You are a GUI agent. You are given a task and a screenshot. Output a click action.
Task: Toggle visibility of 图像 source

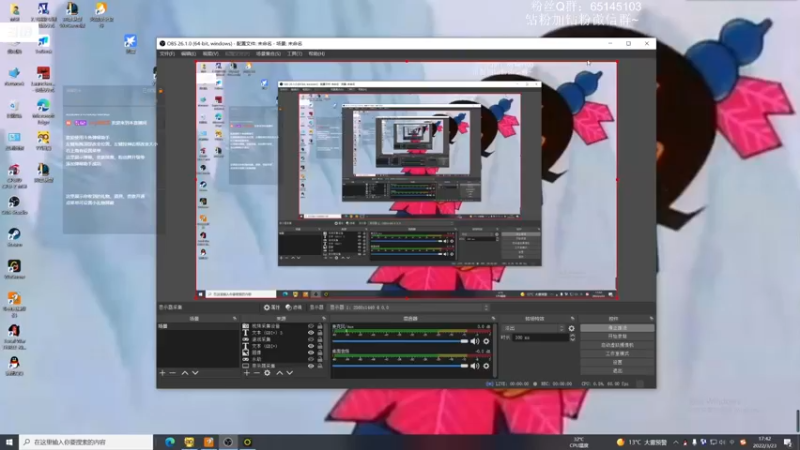point(311,353)
